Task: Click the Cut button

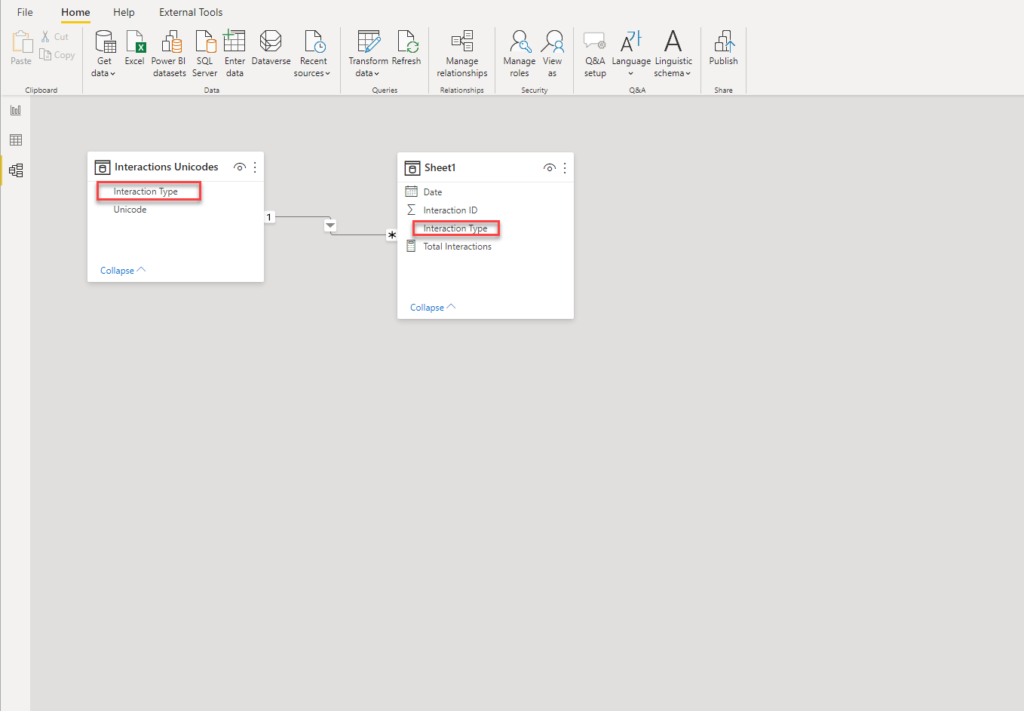Action: pyautogui.click(x=55, y=37)
